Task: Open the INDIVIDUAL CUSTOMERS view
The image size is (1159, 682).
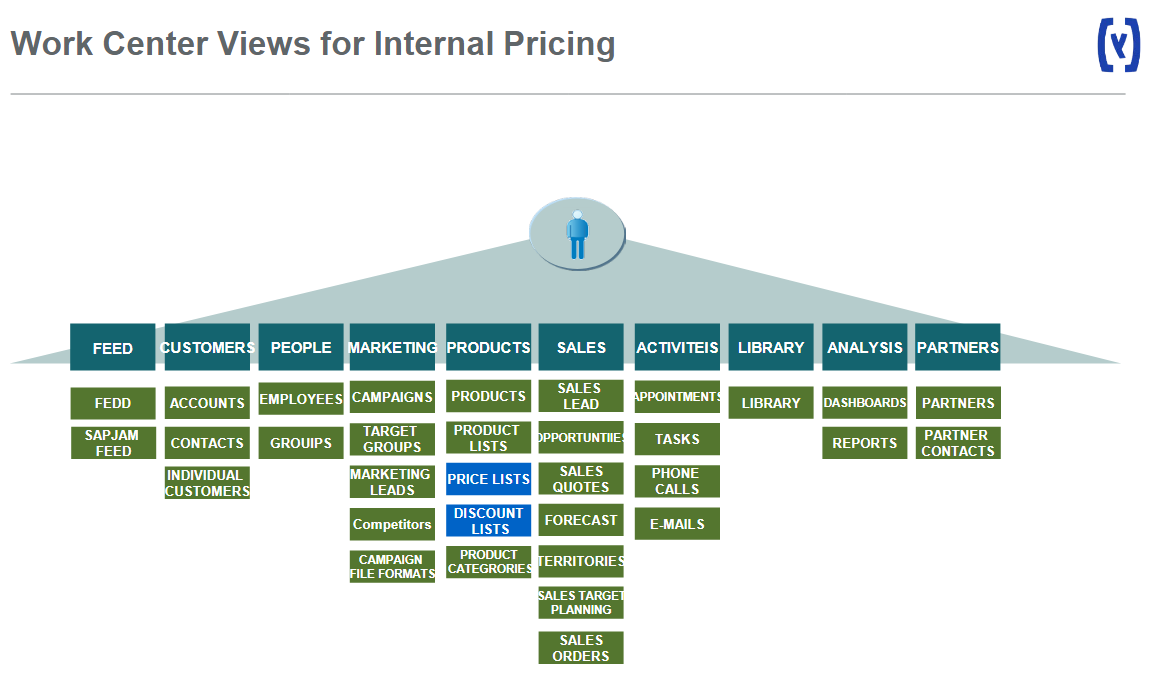Action: click(x=207, y=482)
